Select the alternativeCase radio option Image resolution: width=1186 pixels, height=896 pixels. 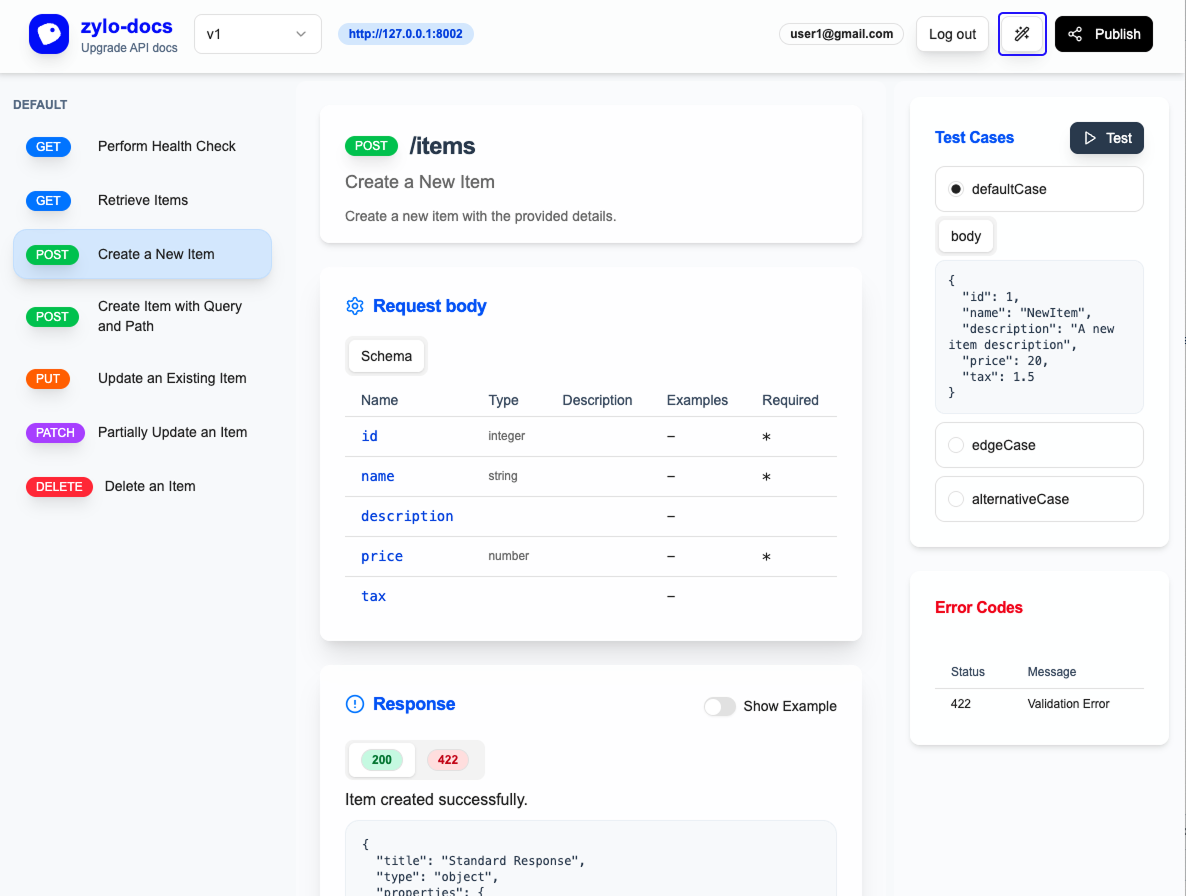coord(956,499)
